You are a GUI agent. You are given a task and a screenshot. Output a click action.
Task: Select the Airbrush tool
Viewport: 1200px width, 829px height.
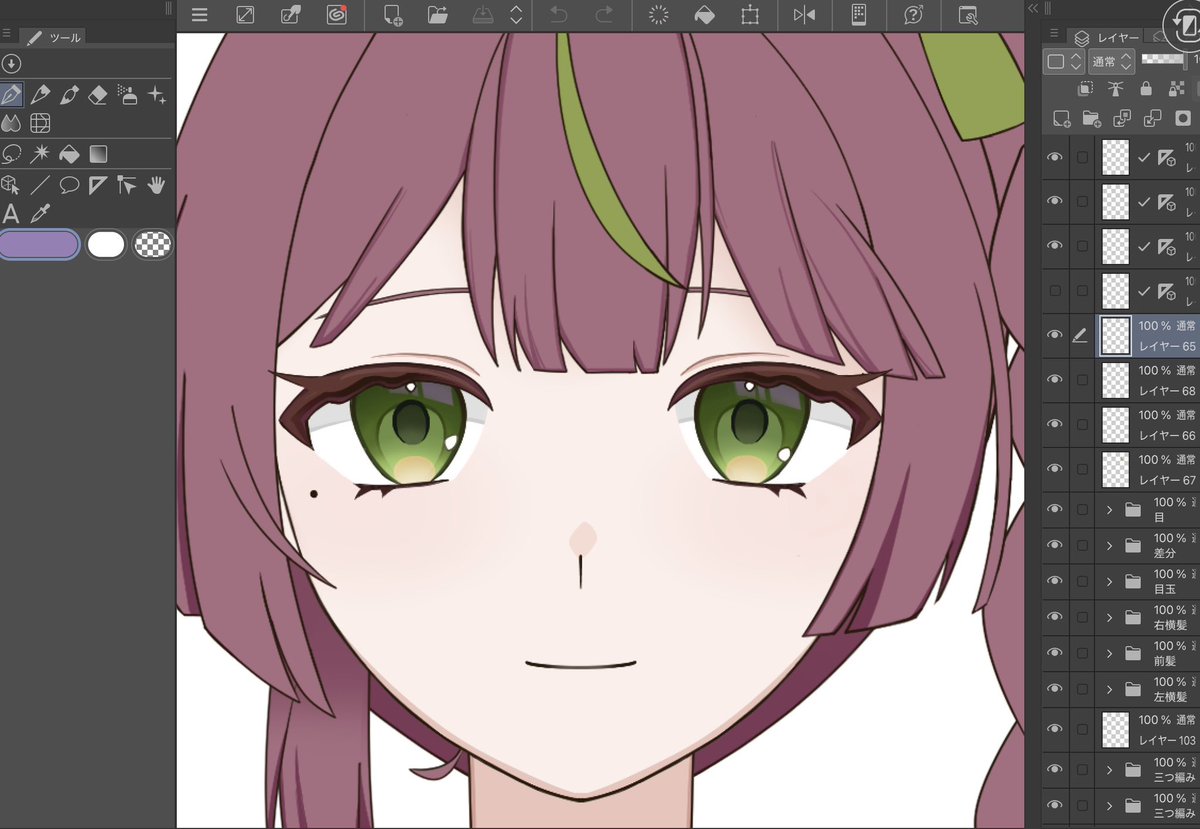click(127, 95)
